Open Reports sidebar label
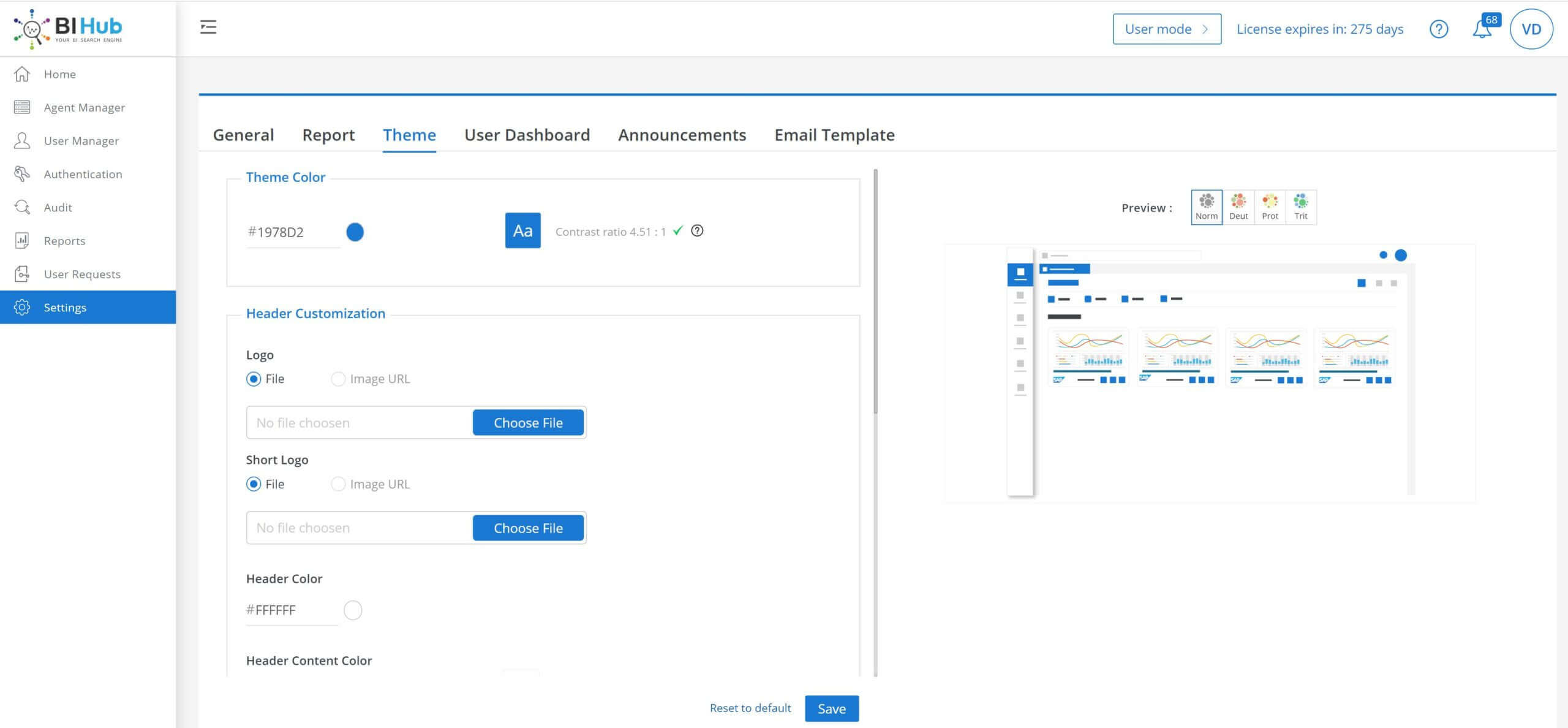The height and width of the screenshot is (728, 1568). click(x=64, y=240)
